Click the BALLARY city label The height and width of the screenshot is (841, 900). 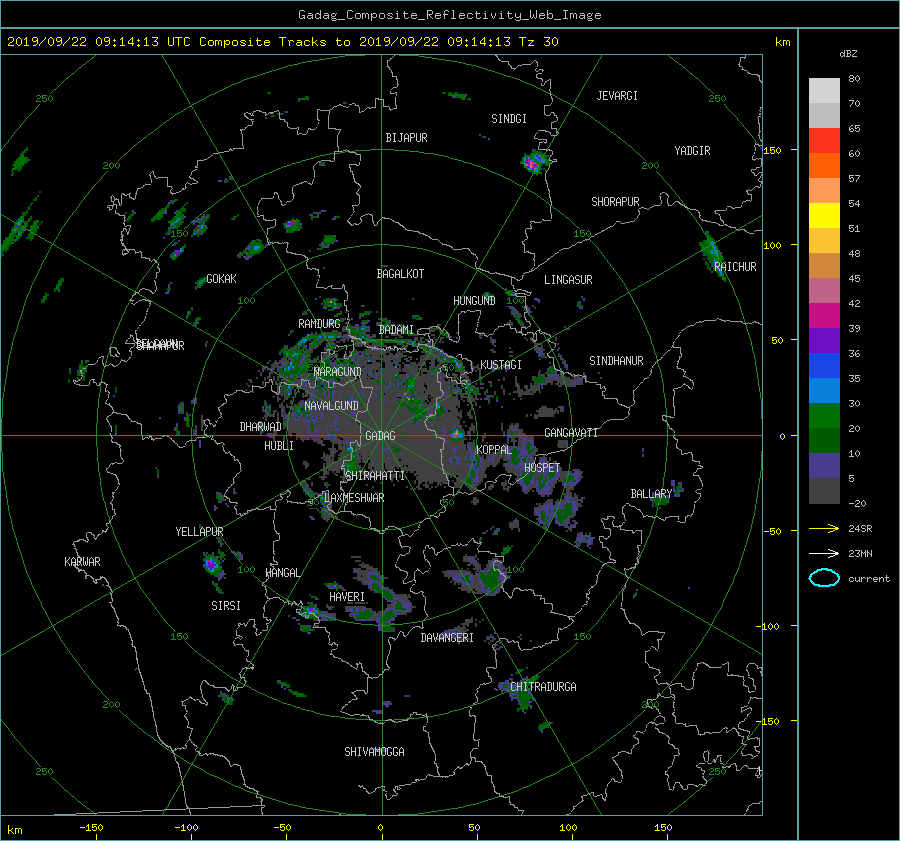point(651,494)
